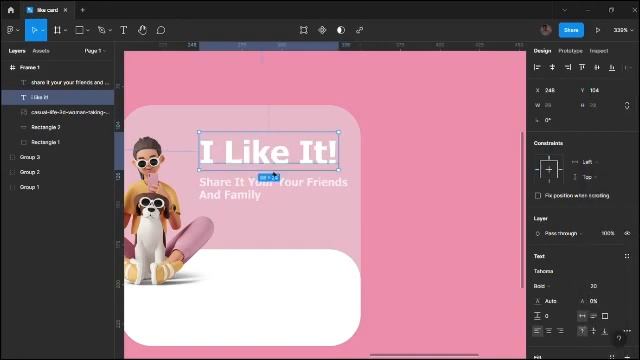Open the Page 1 dropdown
The width and height of the screenshot is (640, 360).
(x=95, y=51)
